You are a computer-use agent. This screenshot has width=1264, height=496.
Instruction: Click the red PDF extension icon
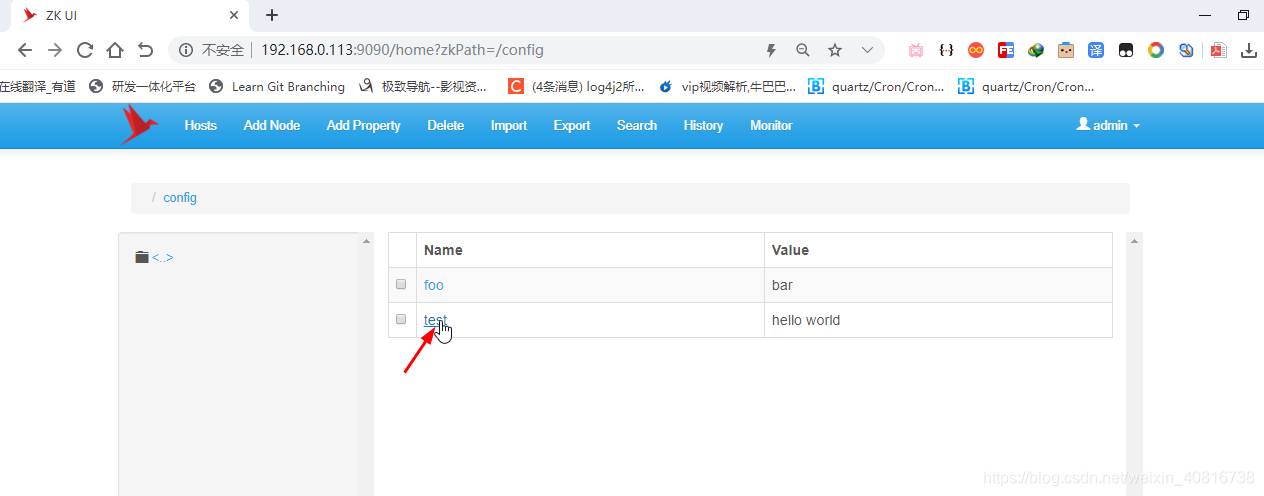1218,50
